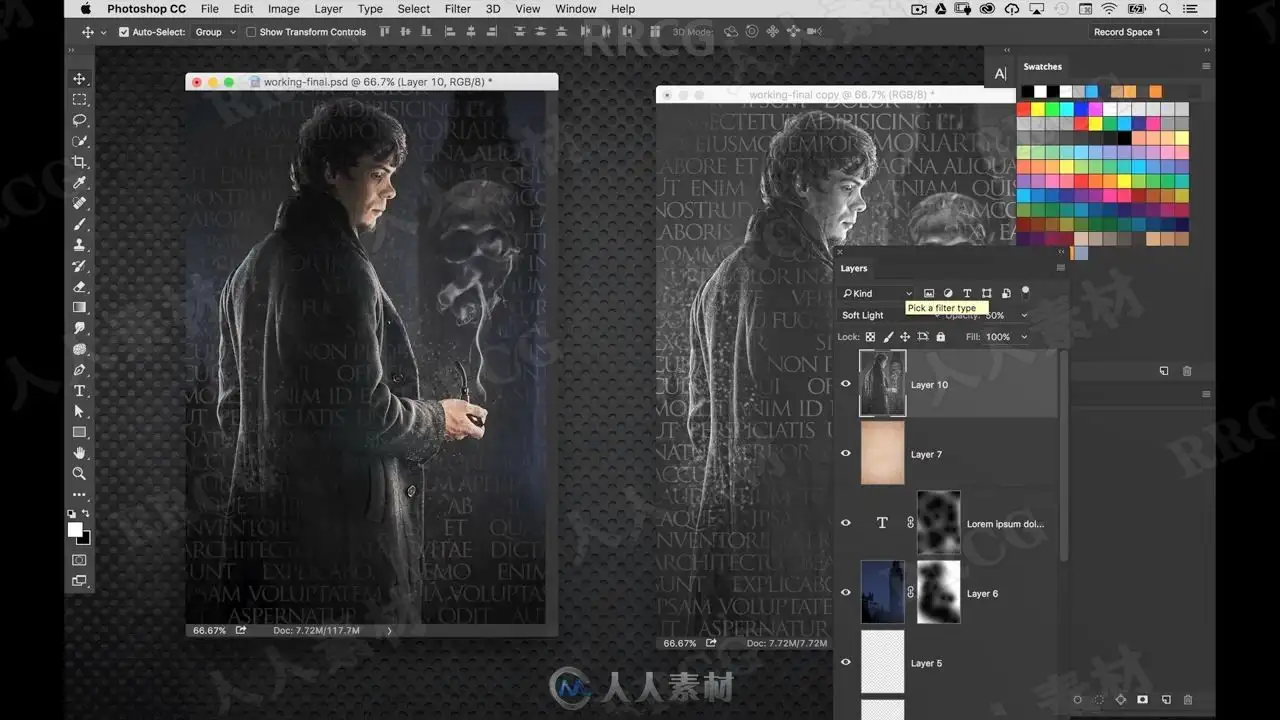The image size is (1280, 720).
Task: Select the Rectangle shape tool
Action: pos(80,432)
